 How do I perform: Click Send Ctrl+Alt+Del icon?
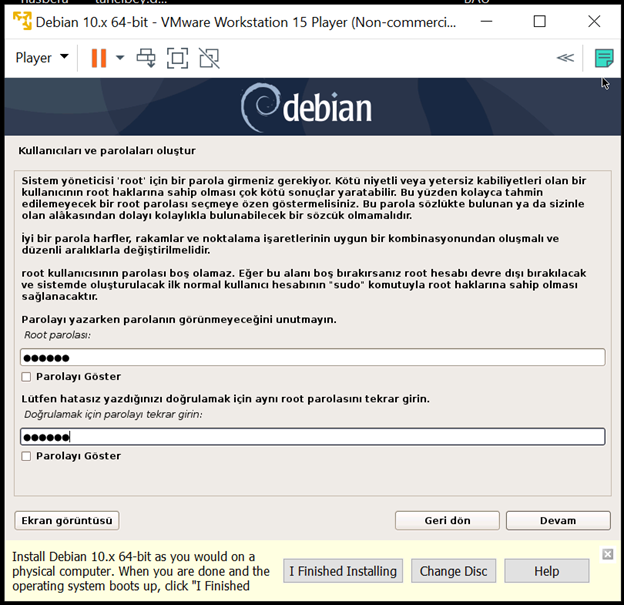pyautogui.click(x=146, y=58)
